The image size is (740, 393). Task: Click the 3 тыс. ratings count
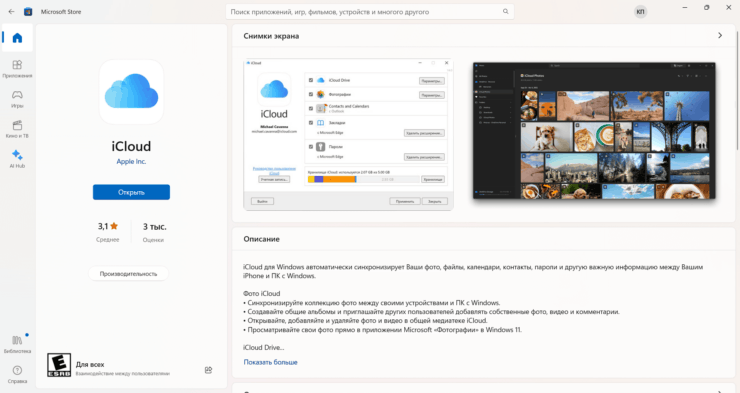click(154, 227)
